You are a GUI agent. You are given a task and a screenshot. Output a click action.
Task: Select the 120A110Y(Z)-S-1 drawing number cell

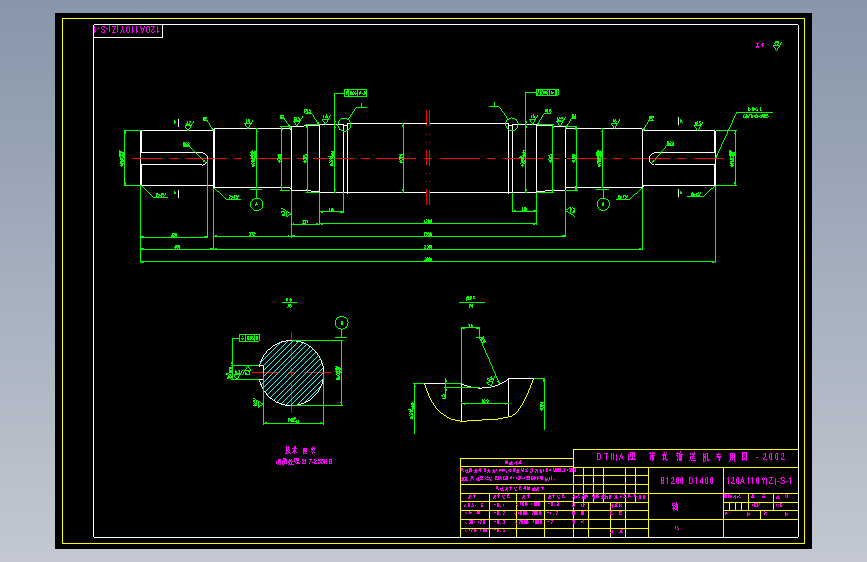[x=760, y=481]
